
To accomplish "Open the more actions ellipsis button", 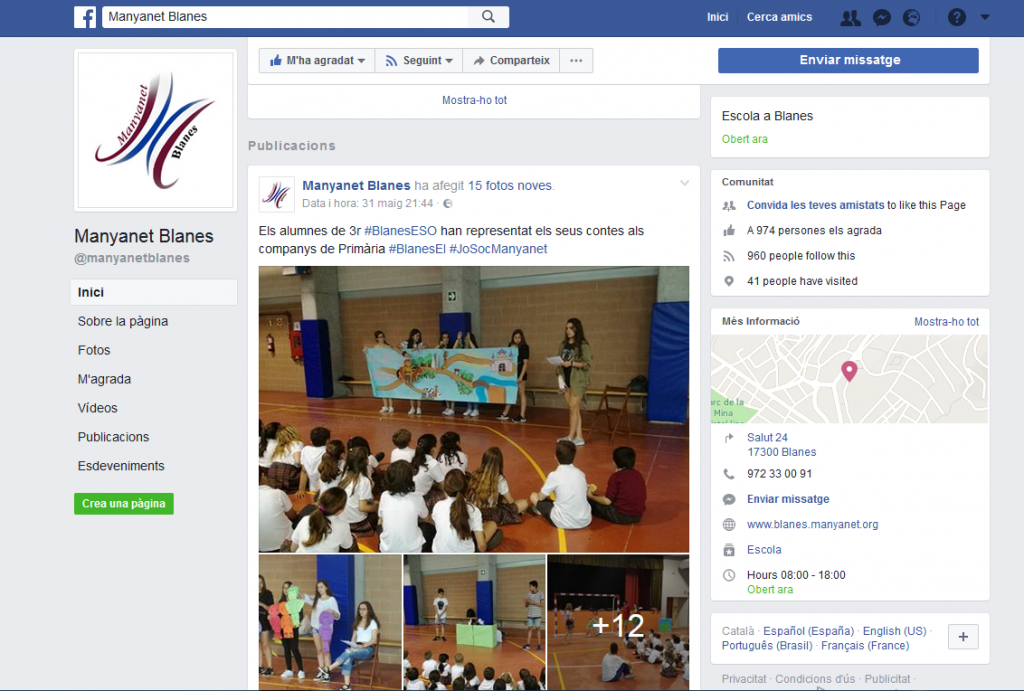I will click(576, 61).
